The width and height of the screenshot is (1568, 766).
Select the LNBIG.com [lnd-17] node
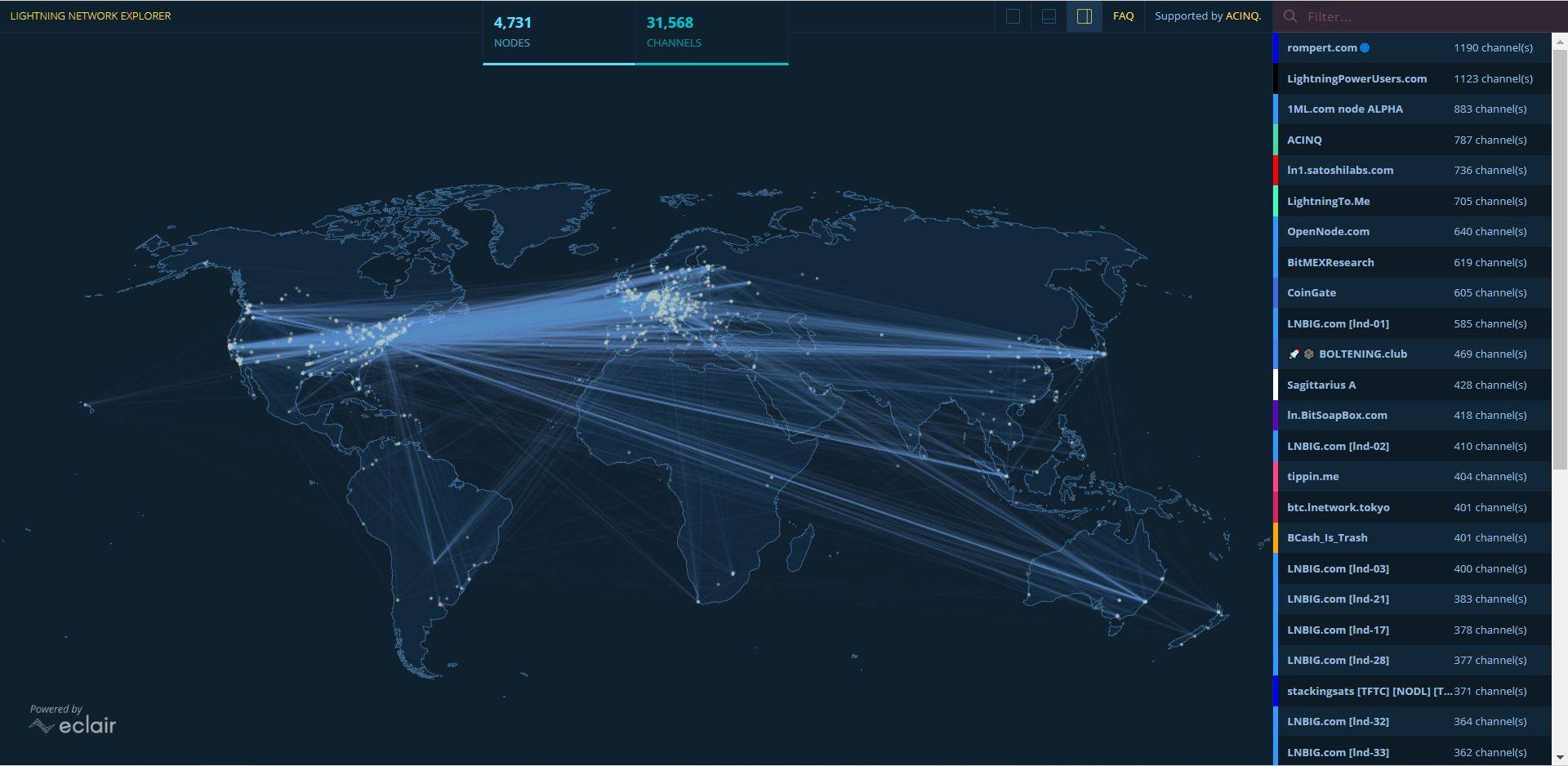[1412, 630]
